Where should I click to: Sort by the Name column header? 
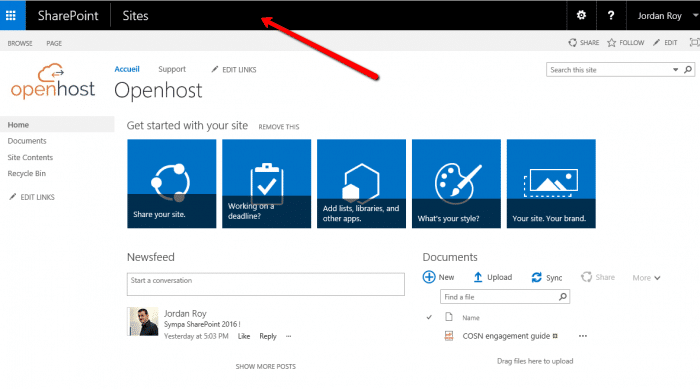tap(471, 318)
